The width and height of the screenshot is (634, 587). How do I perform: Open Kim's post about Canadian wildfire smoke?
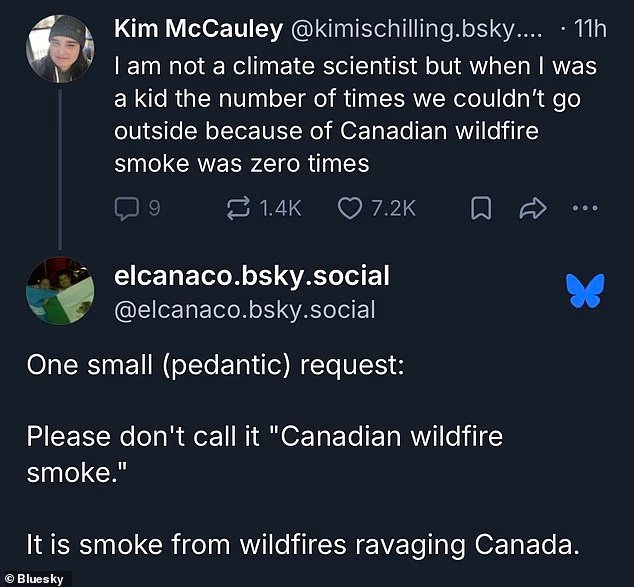point(355,115)
